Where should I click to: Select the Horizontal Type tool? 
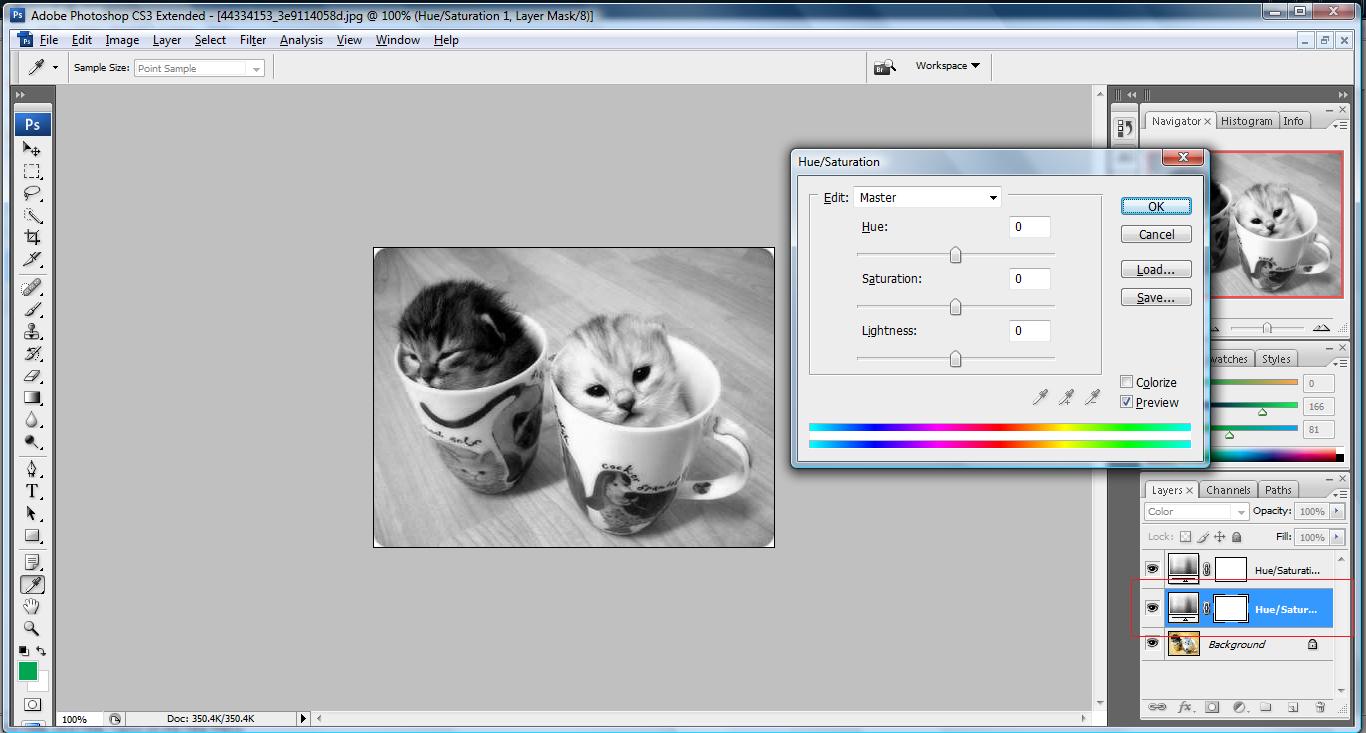point(32,491)
